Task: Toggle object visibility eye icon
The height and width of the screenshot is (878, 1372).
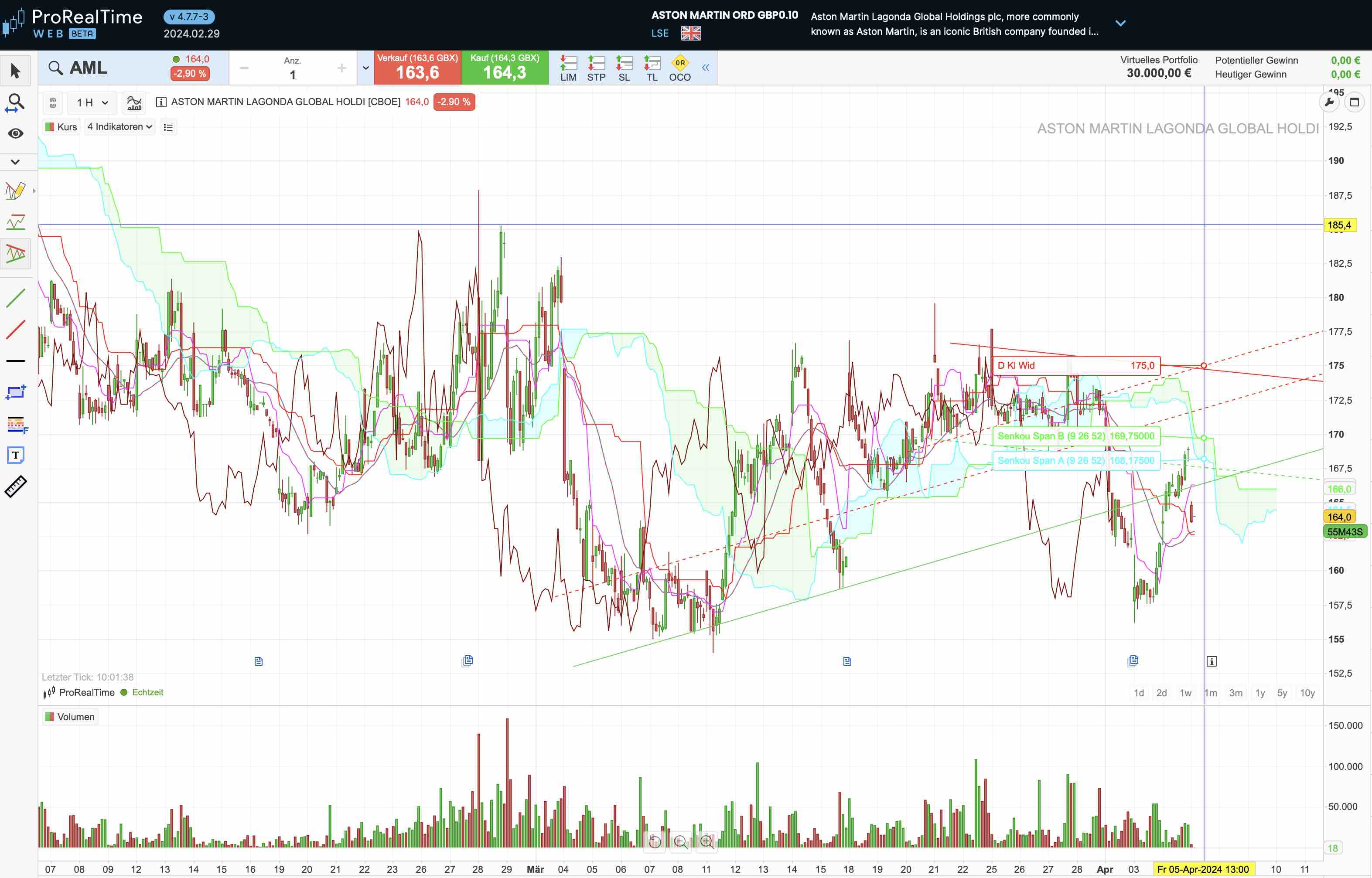Action: [x=15, y=133]
